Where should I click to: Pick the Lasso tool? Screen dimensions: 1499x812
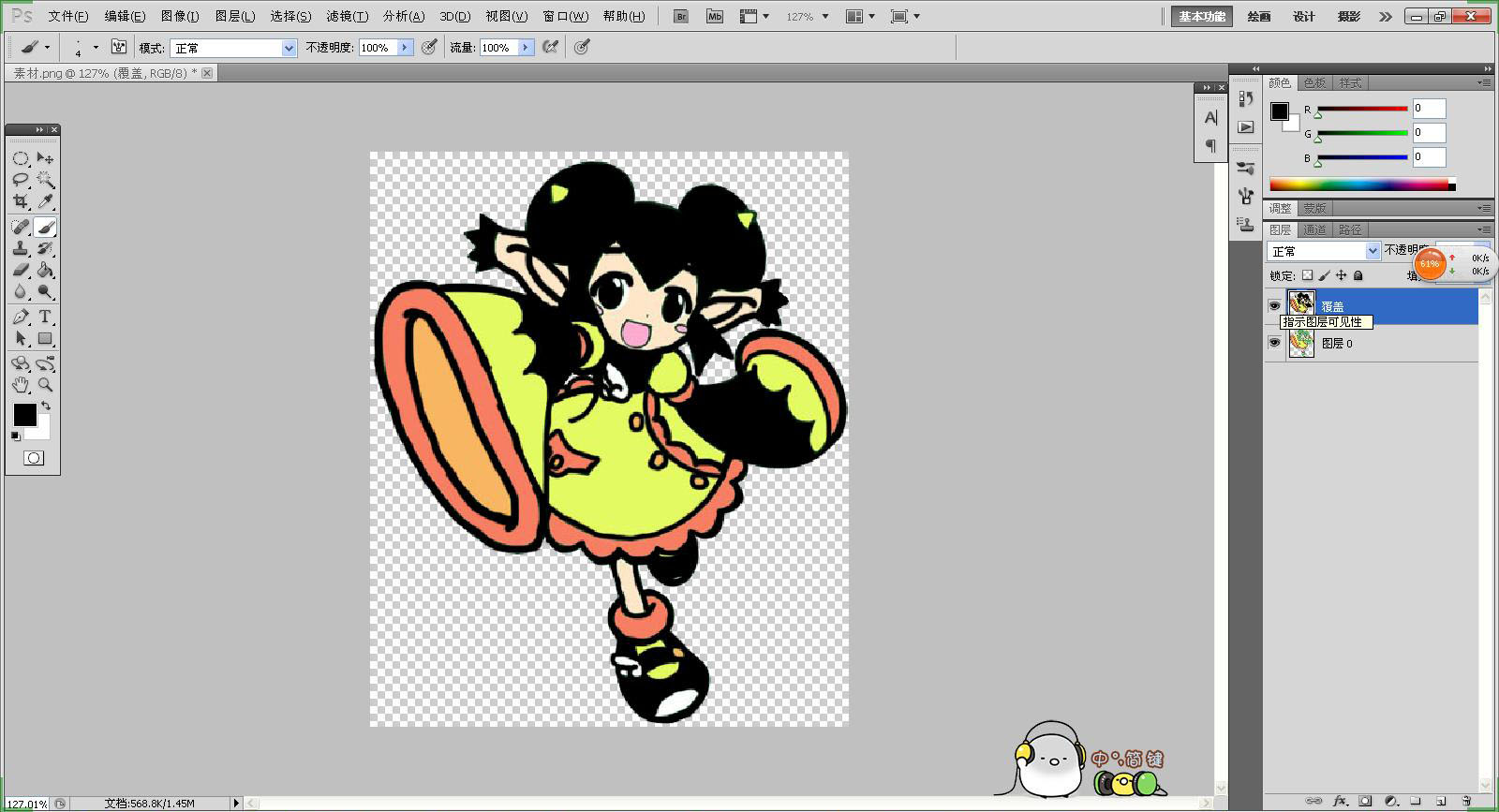[21, 180]
